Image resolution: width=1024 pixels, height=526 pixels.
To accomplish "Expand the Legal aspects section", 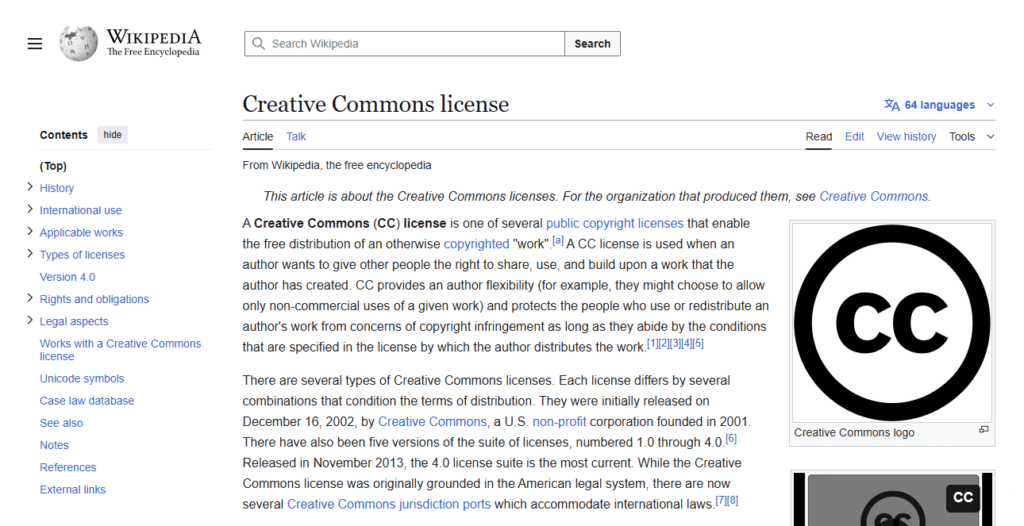I will click(29, 320).
